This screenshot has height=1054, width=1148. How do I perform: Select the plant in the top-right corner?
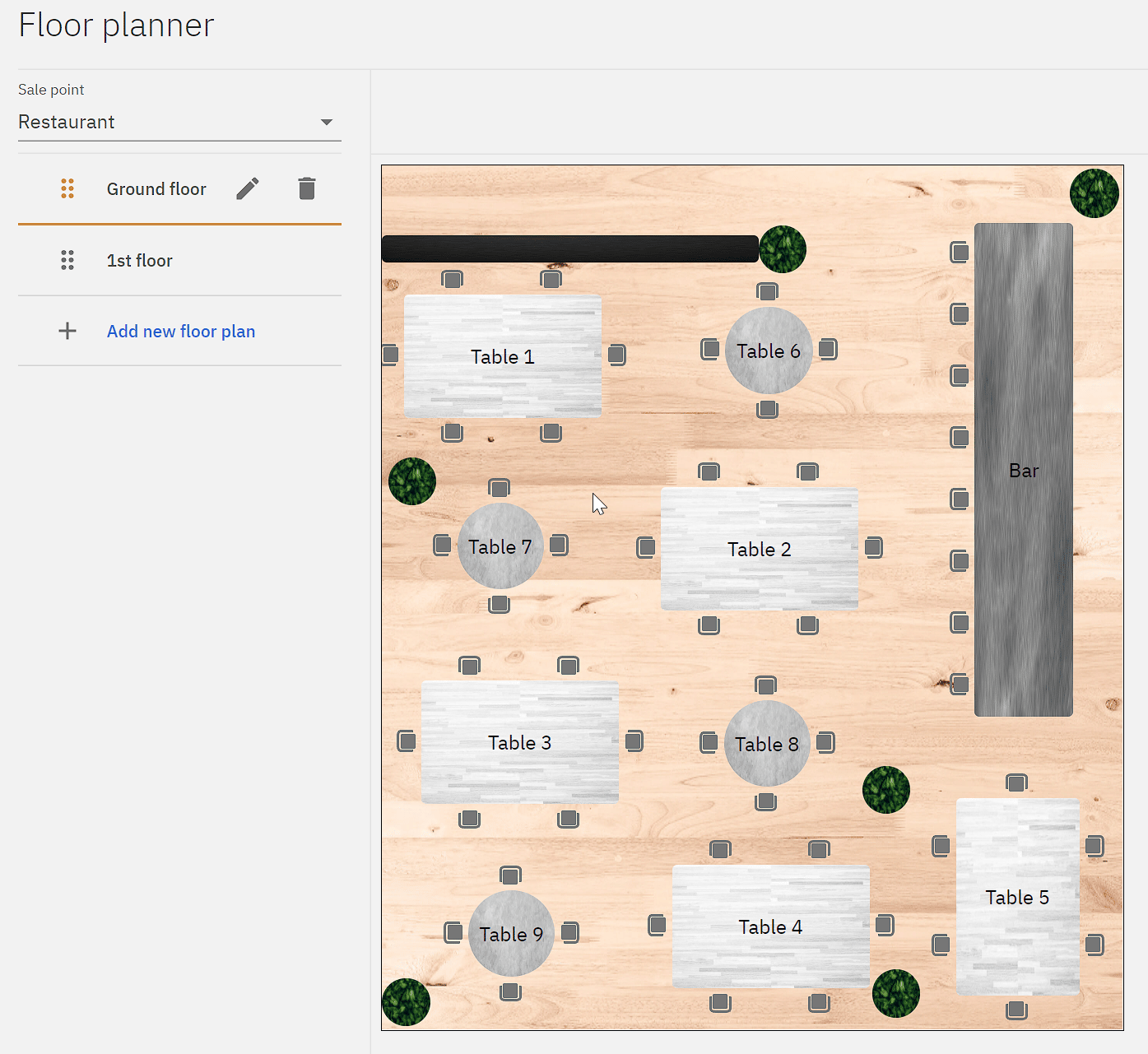(x=1094, y=193)
